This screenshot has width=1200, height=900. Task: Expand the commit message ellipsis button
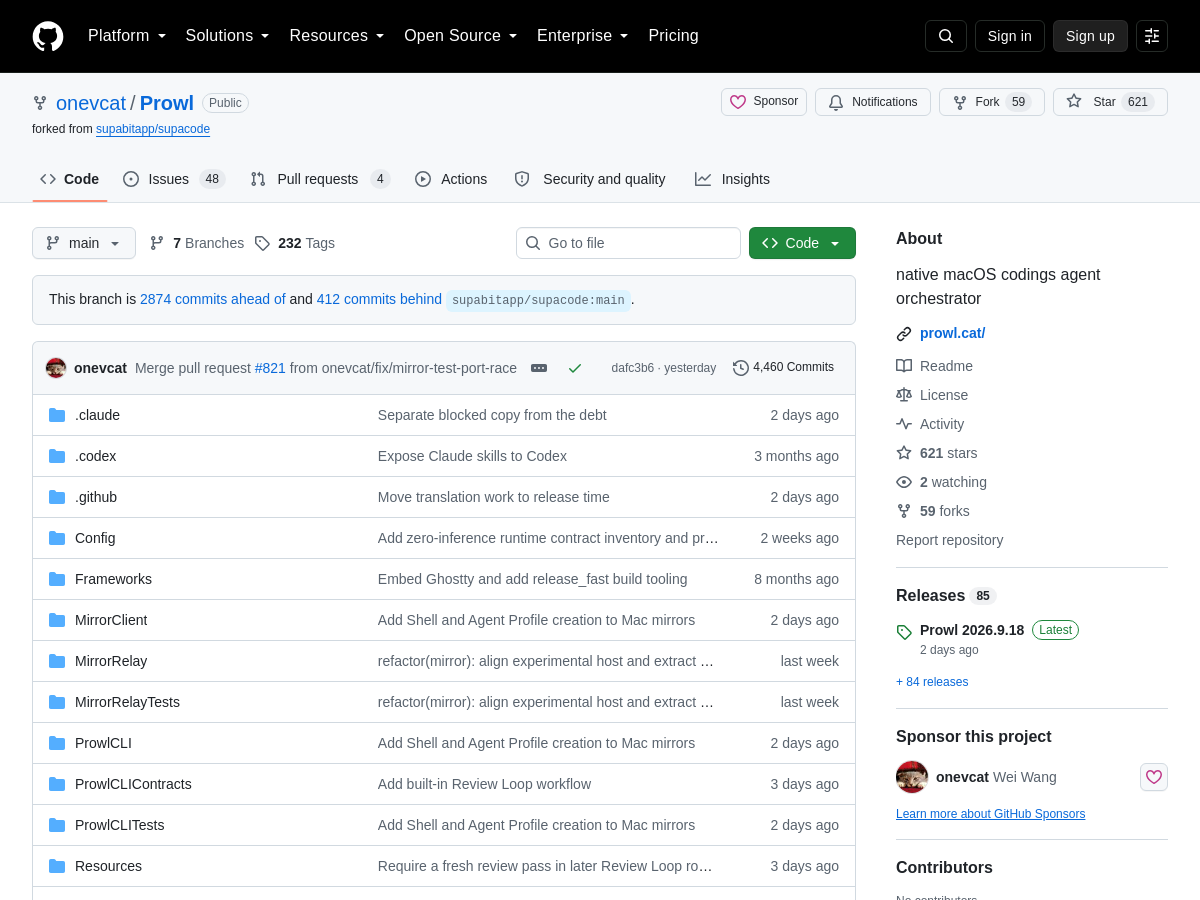(539, 368)
